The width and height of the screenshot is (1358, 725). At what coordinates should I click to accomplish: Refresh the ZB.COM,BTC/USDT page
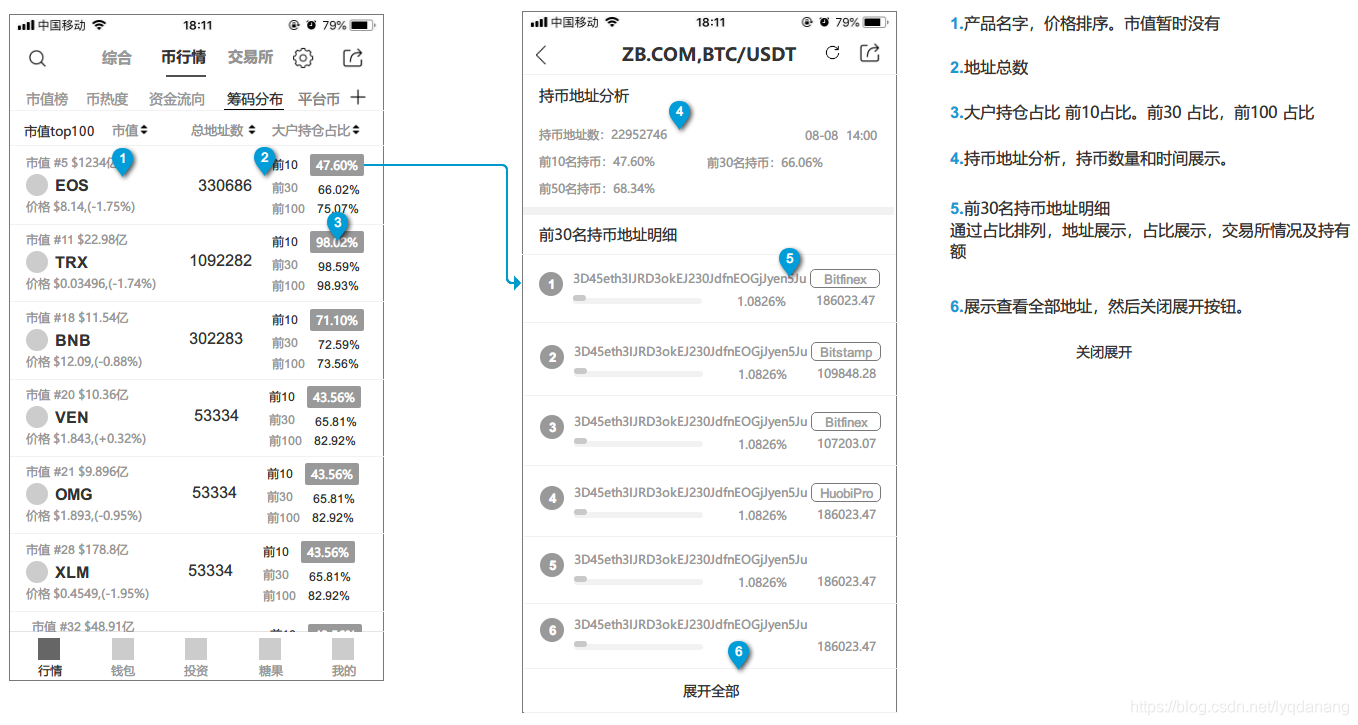pyautogui.click(x=832, y=53)
